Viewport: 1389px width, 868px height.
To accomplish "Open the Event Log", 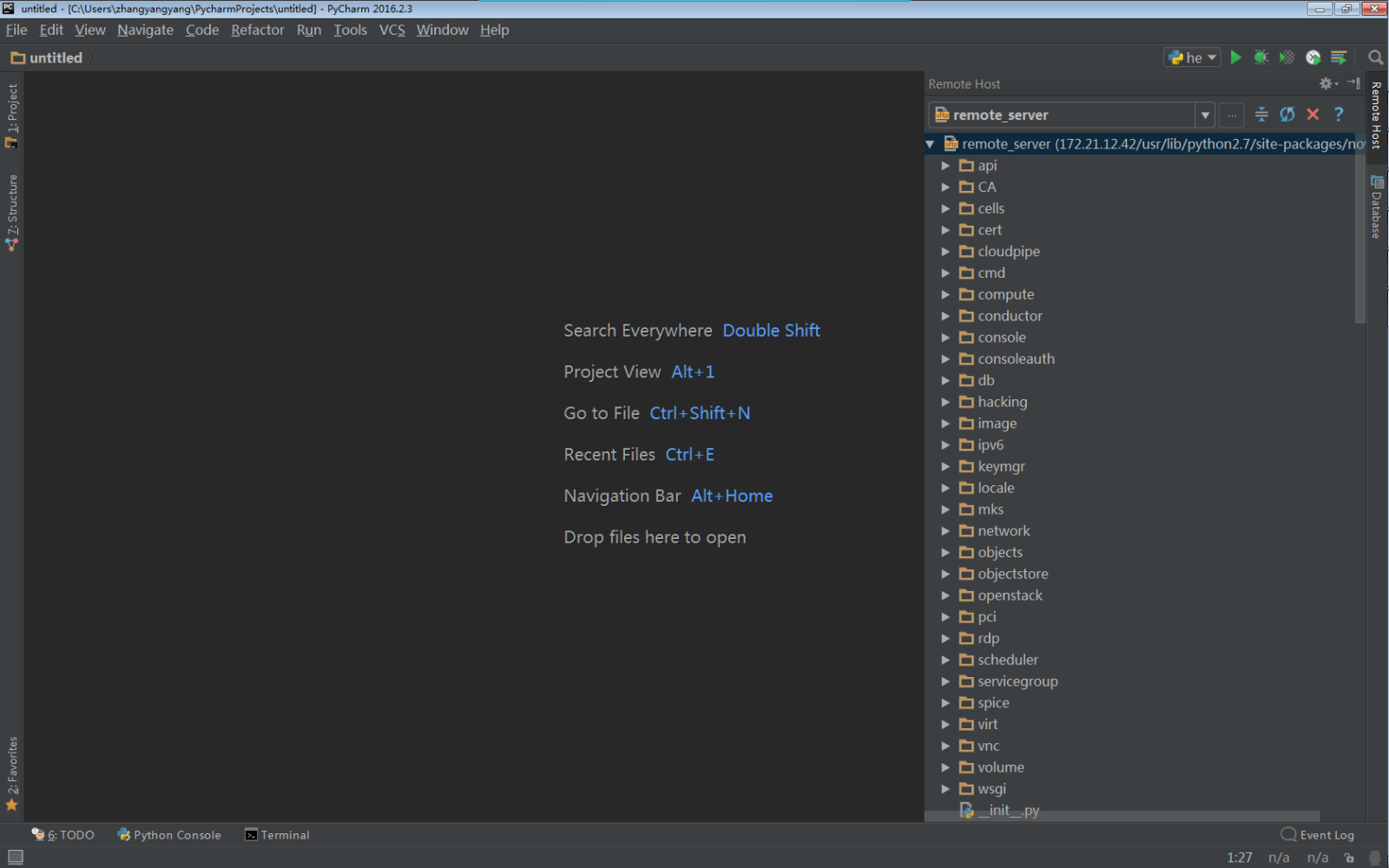I will (x=1318, y=835).
